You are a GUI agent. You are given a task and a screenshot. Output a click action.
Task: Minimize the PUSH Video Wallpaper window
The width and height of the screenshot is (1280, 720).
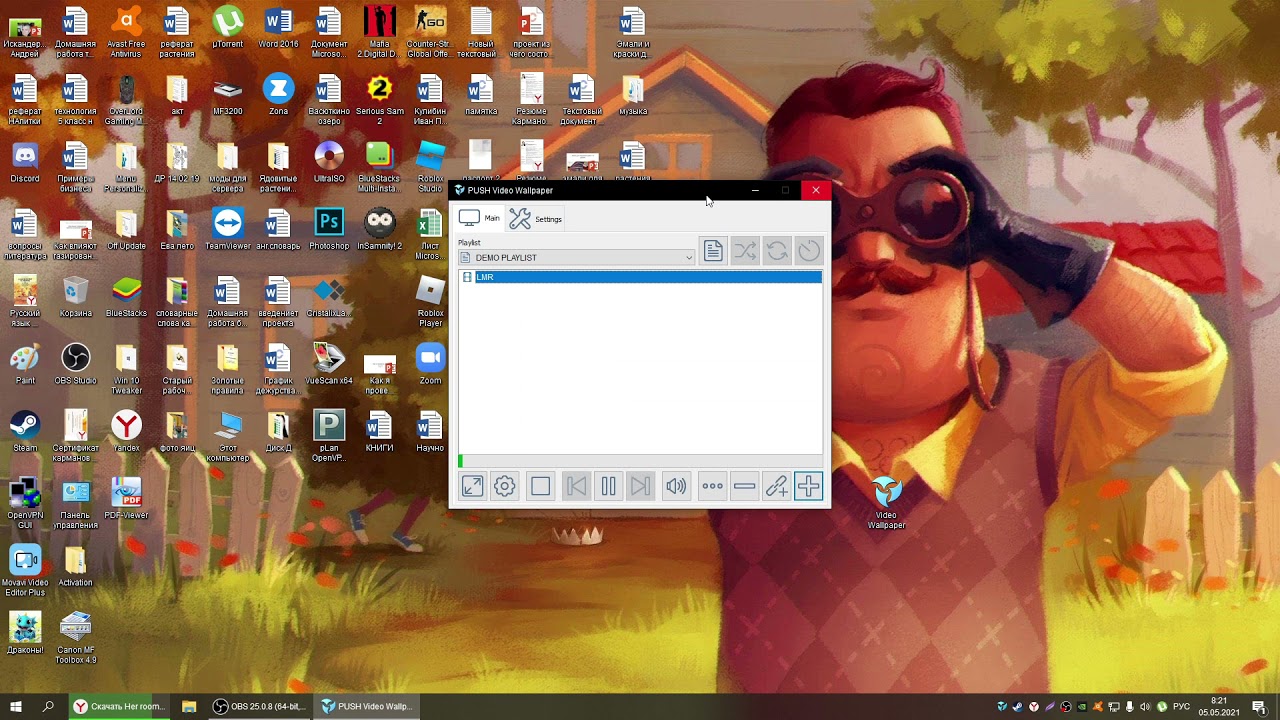(x=756, y=190)
